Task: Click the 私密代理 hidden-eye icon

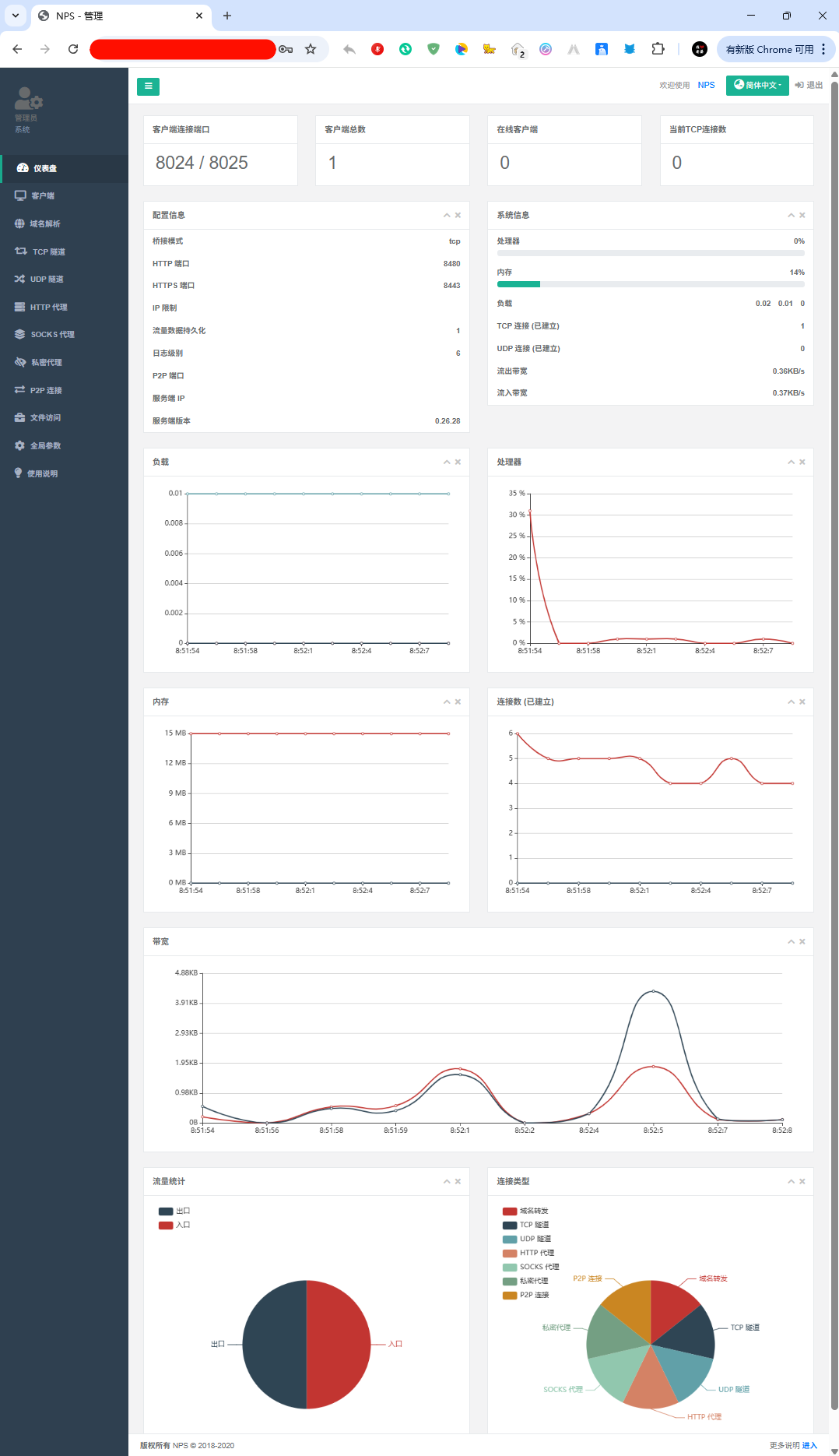Action: (x=20, y=363)
